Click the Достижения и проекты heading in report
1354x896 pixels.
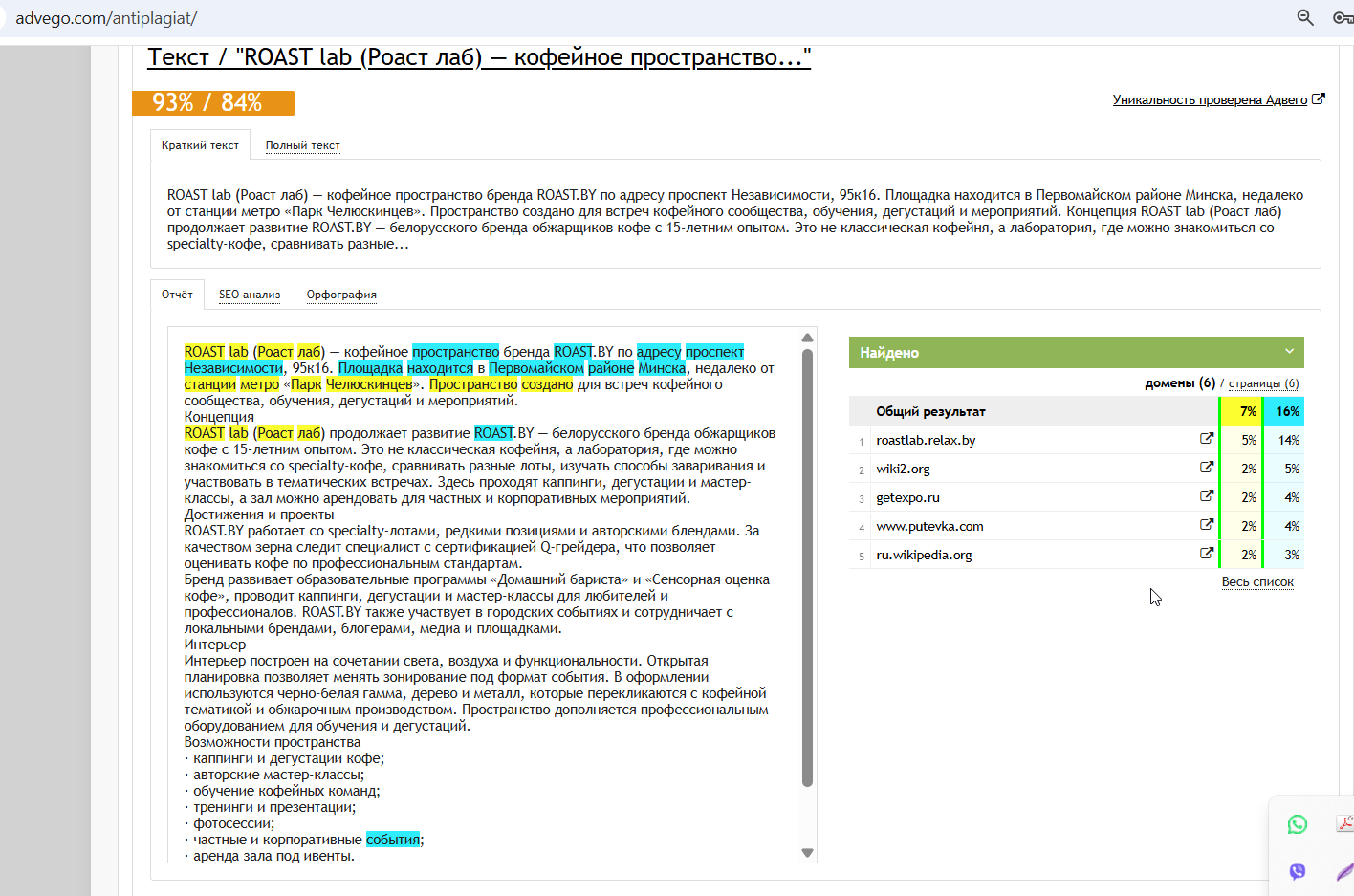point(259,514)
